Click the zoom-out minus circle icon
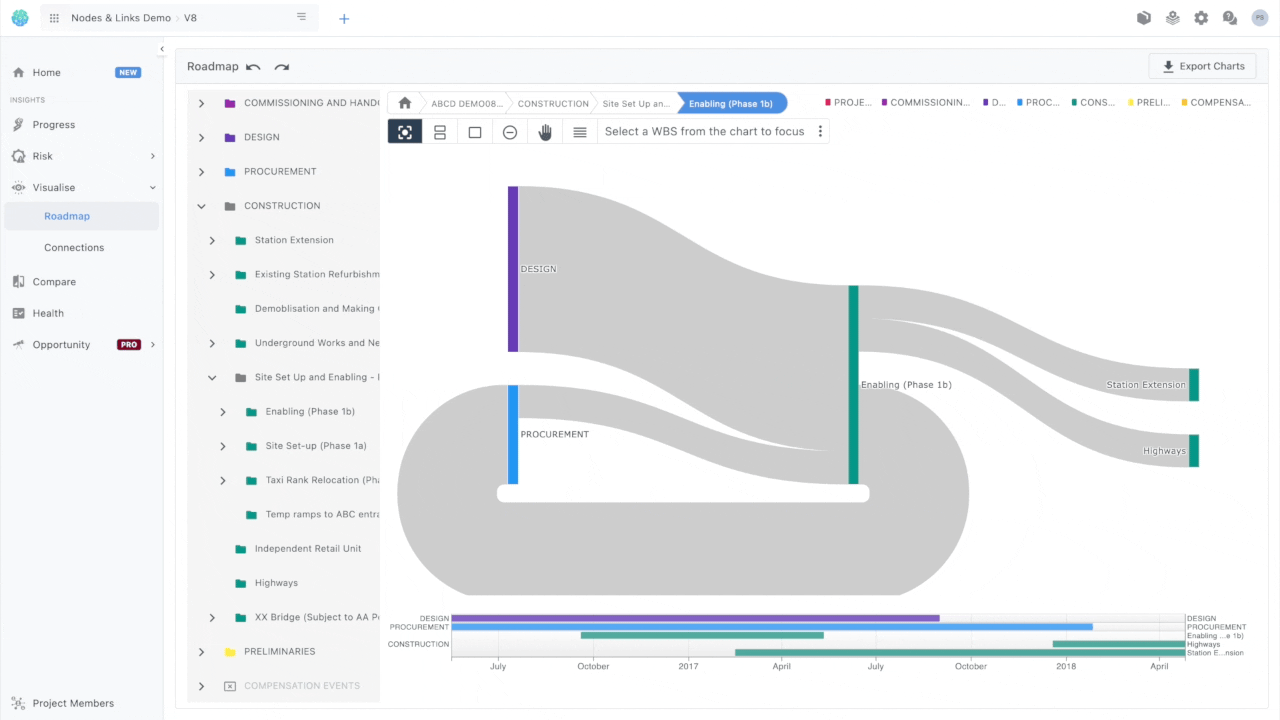The image size is (1280, 720). click(x=510, y=132)
